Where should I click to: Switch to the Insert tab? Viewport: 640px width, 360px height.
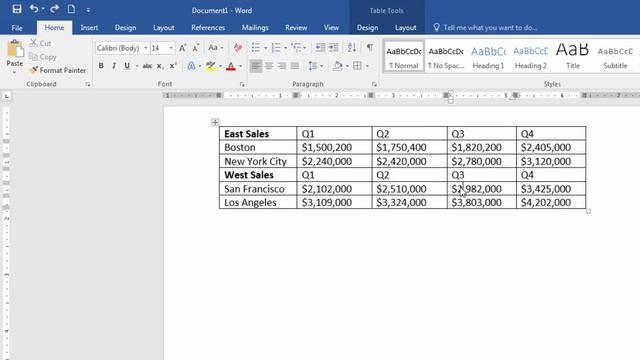(x=89, y=28)
